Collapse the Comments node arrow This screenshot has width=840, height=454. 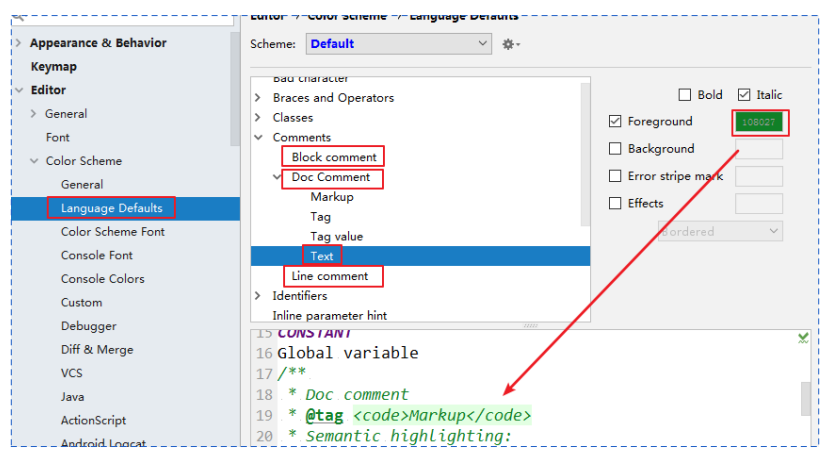tap(259, 137)
